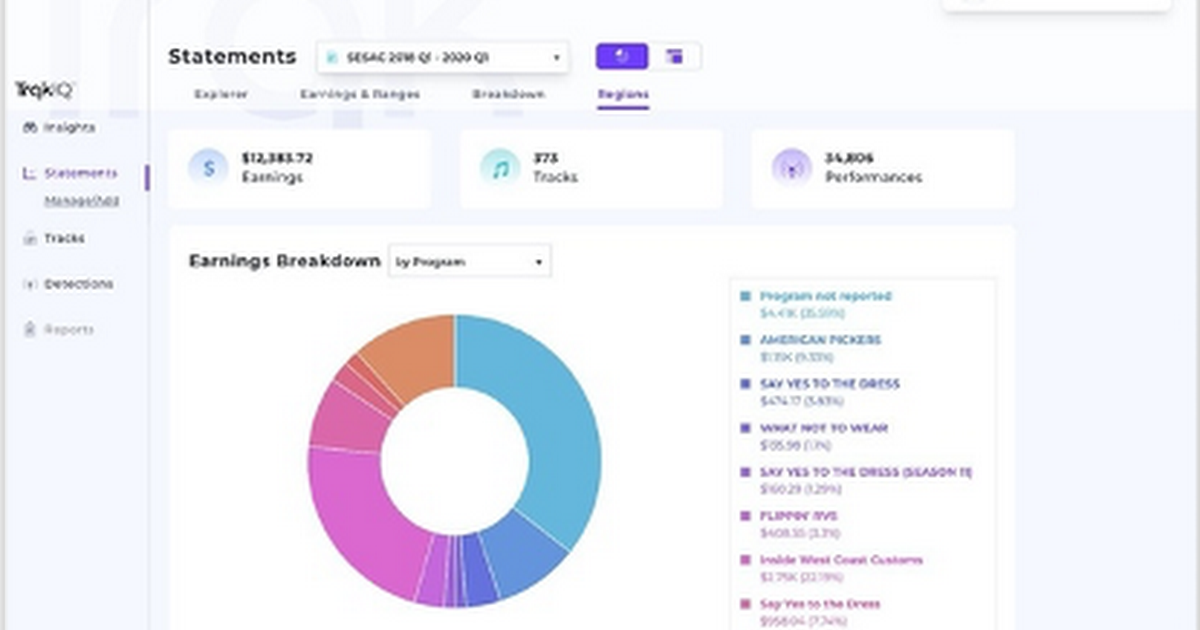The width and height of the screenshot is (1200, 630).
Task: Click the Statements chart icon in sidebar
Action: pos(29,174)
